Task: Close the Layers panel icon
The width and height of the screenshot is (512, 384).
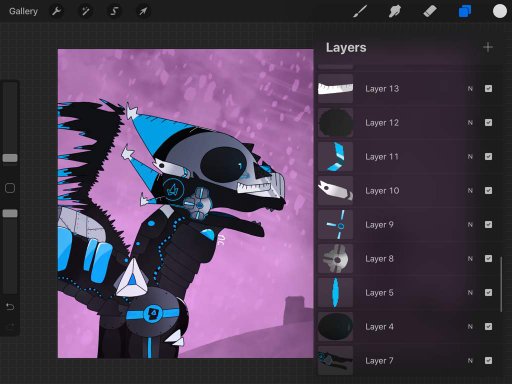Action: pyautogui.click(x=465, y=11)
